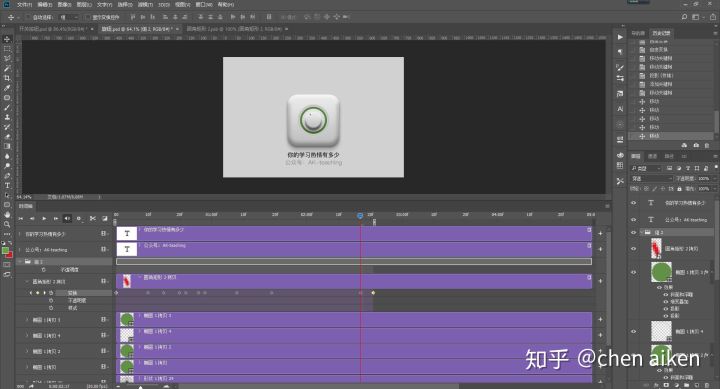Select the Horizontal Type tool
The width and height of the screenshot is (720, 389).
click(7, 185)
